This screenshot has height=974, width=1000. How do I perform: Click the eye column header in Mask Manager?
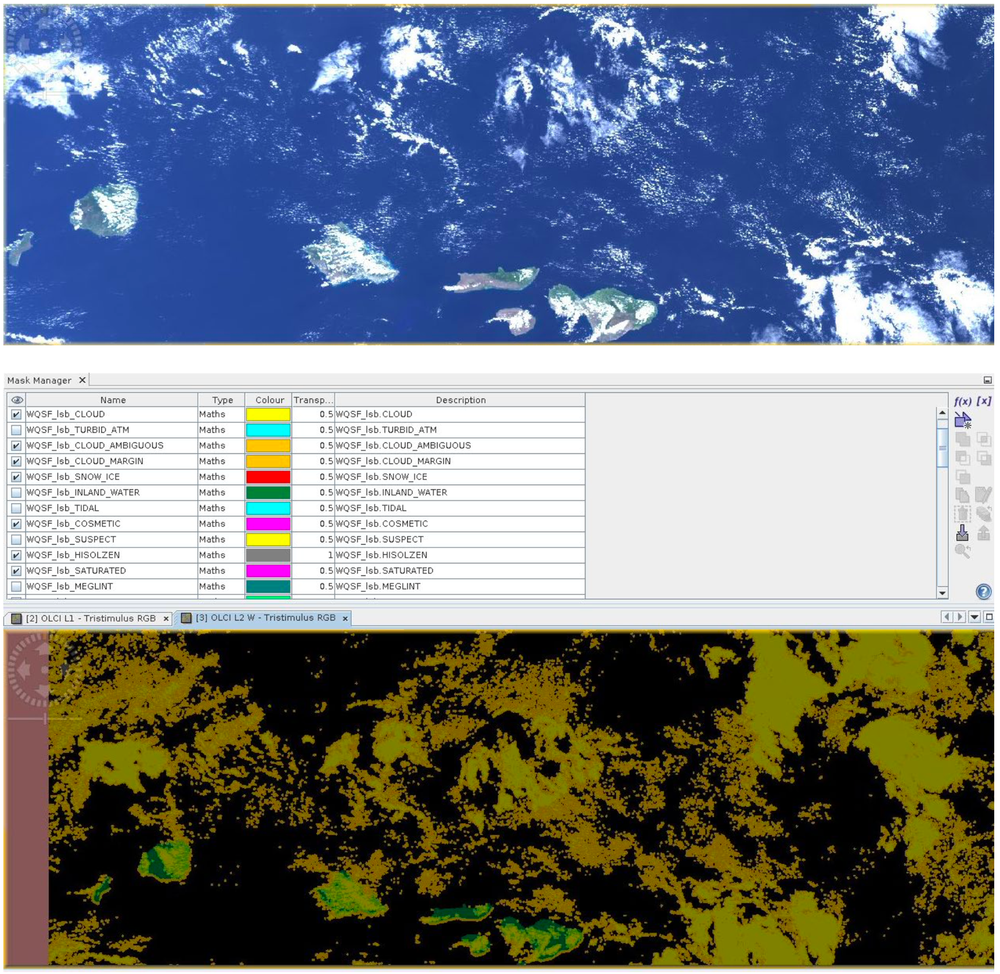[x=16, y=399]
